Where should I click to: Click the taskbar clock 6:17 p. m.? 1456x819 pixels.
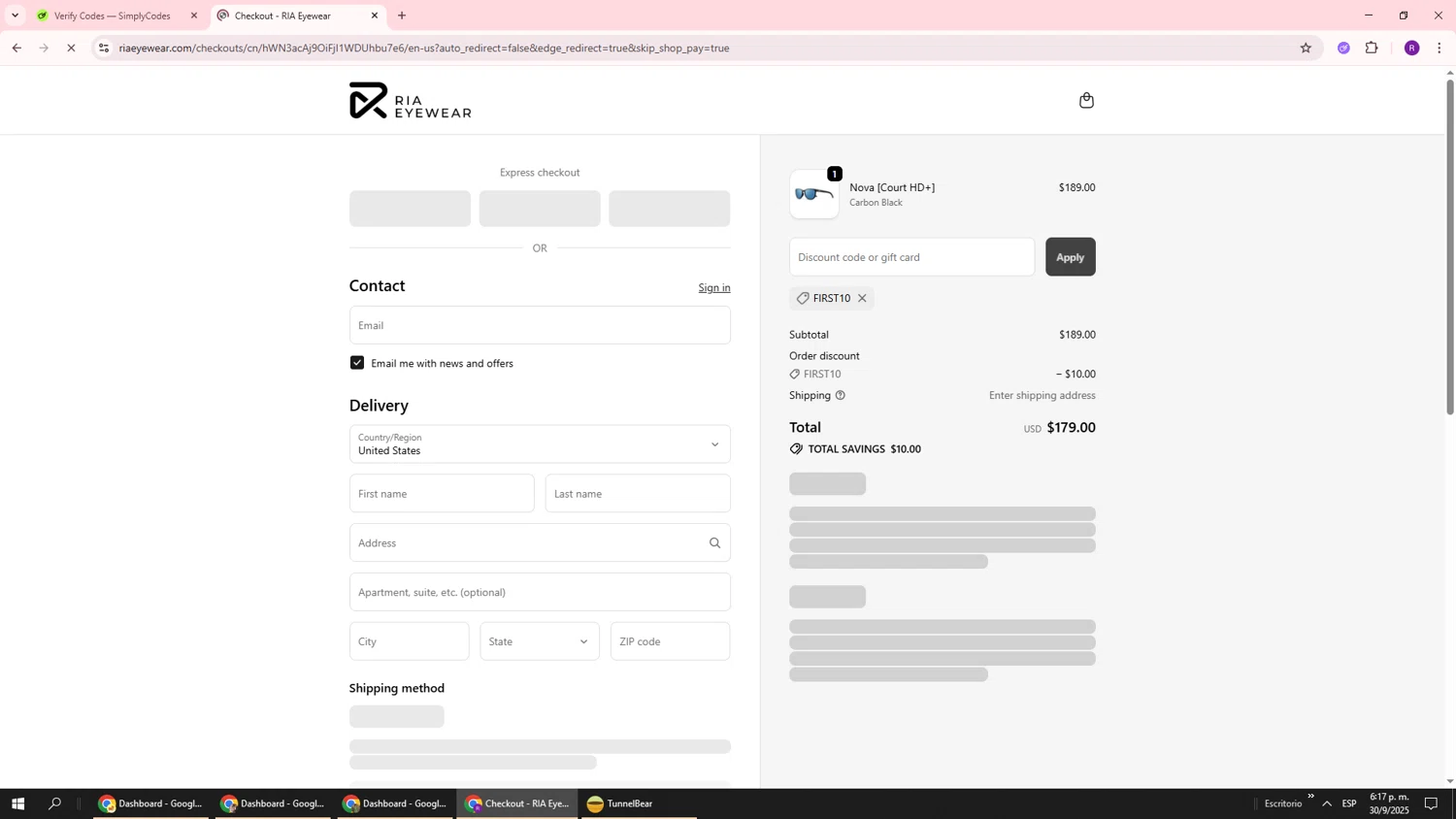coord(1389,803)
